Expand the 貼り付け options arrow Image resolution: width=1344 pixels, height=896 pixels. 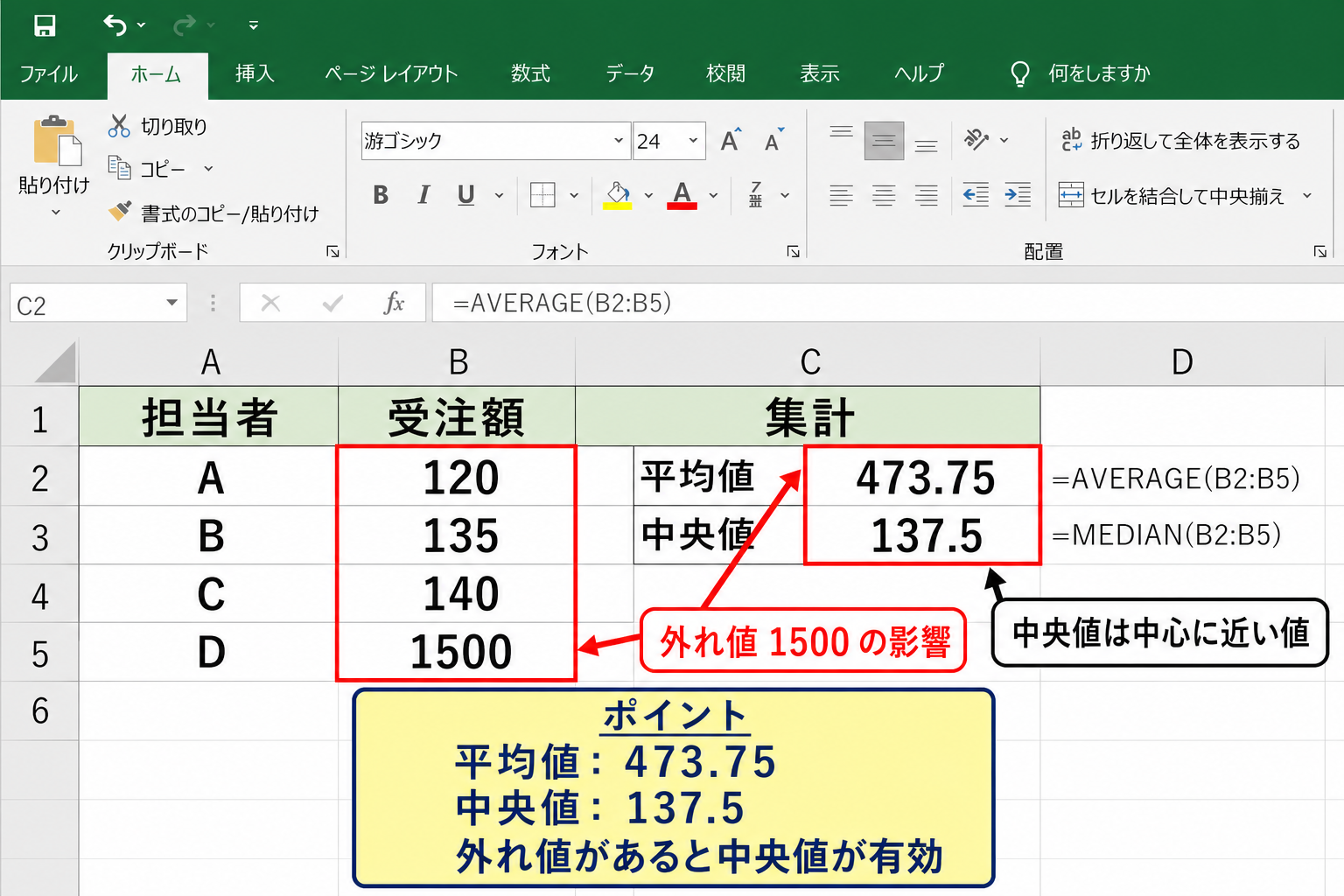[x=56, y=213]
